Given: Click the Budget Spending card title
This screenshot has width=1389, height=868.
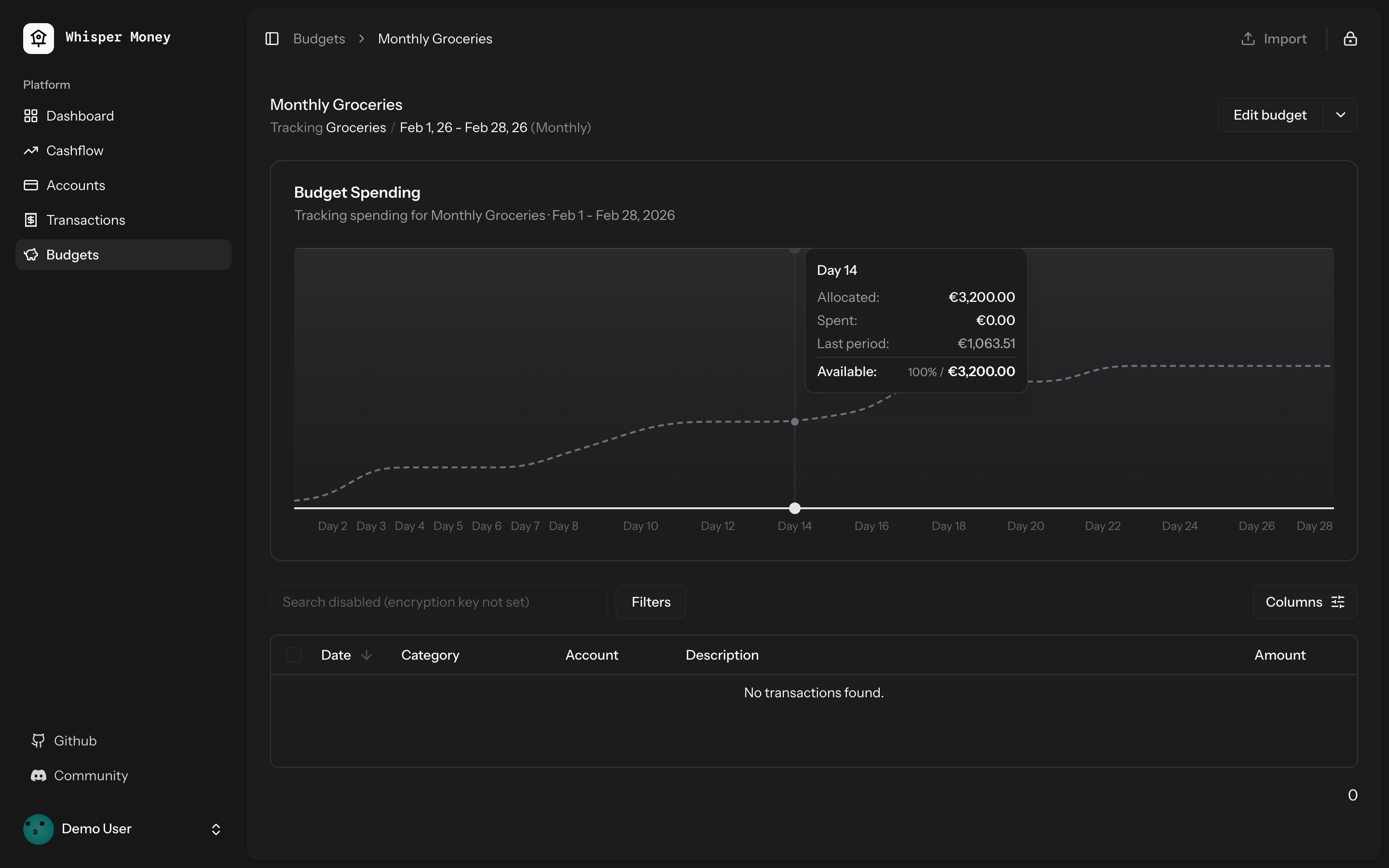Looking at the screenshot, I should tap(357, 192).
